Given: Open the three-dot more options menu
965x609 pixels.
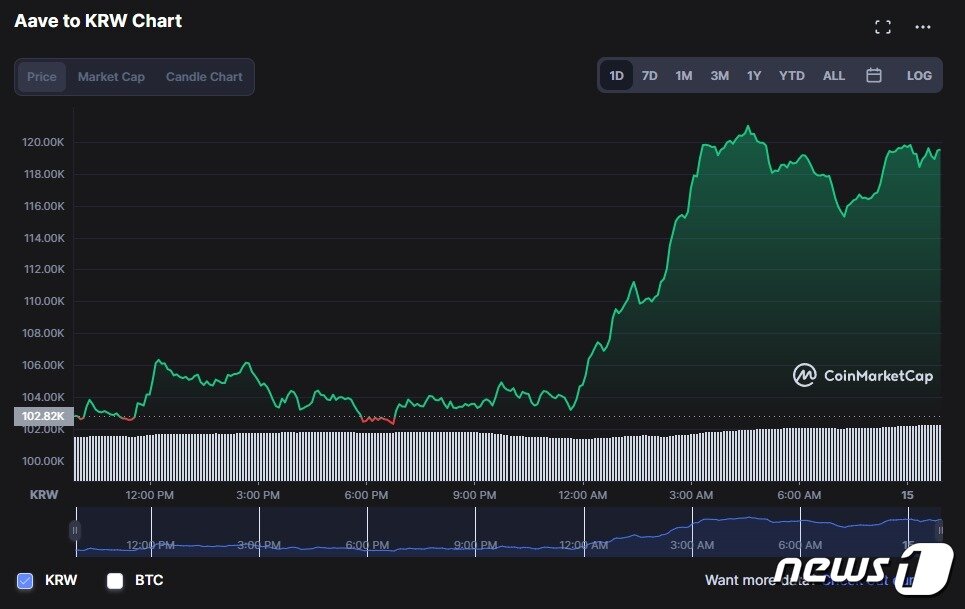Looking at the screenshot, I should coord(923,28).
